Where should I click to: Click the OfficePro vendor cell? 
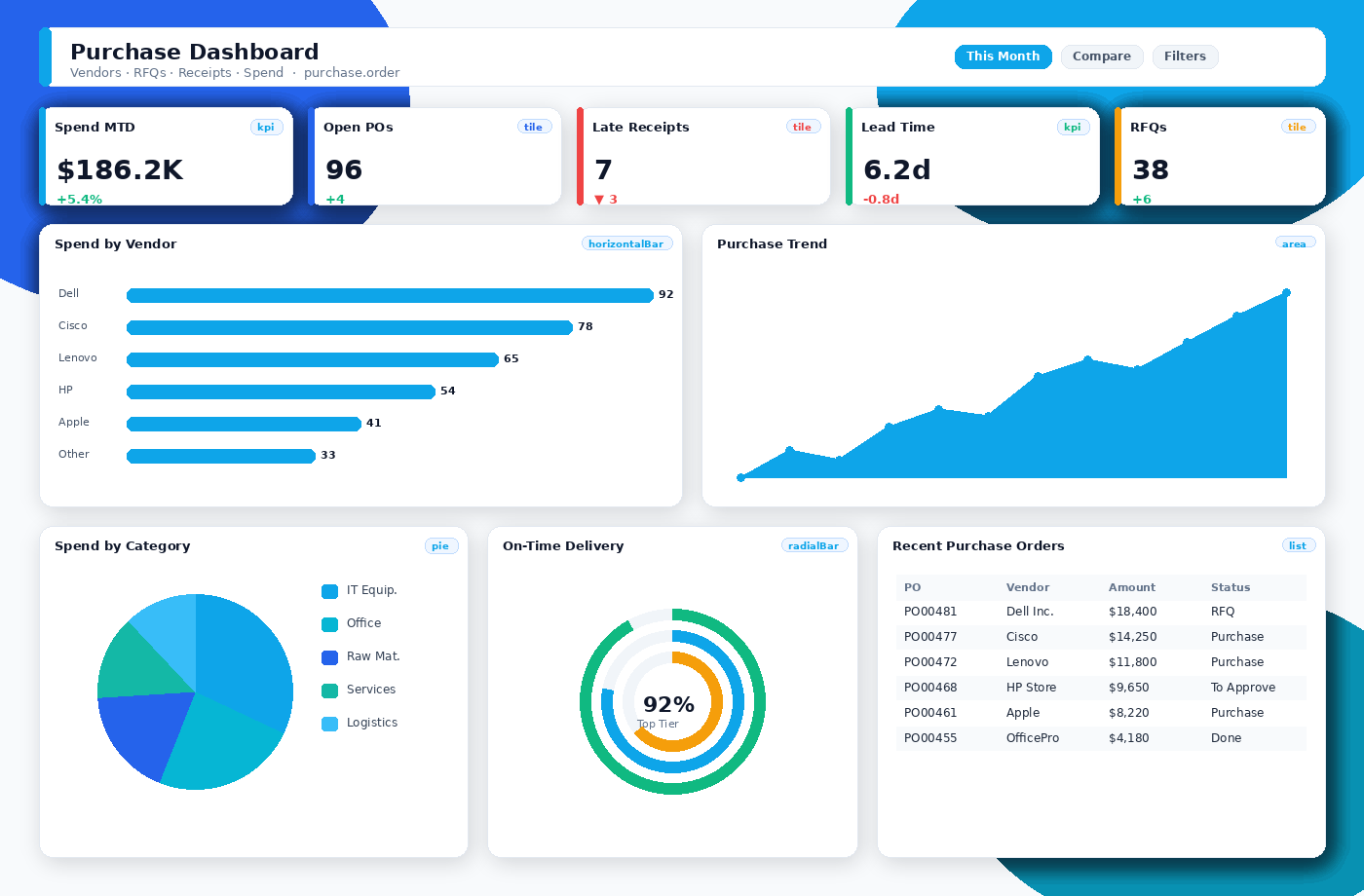(x=1032, y=738)
